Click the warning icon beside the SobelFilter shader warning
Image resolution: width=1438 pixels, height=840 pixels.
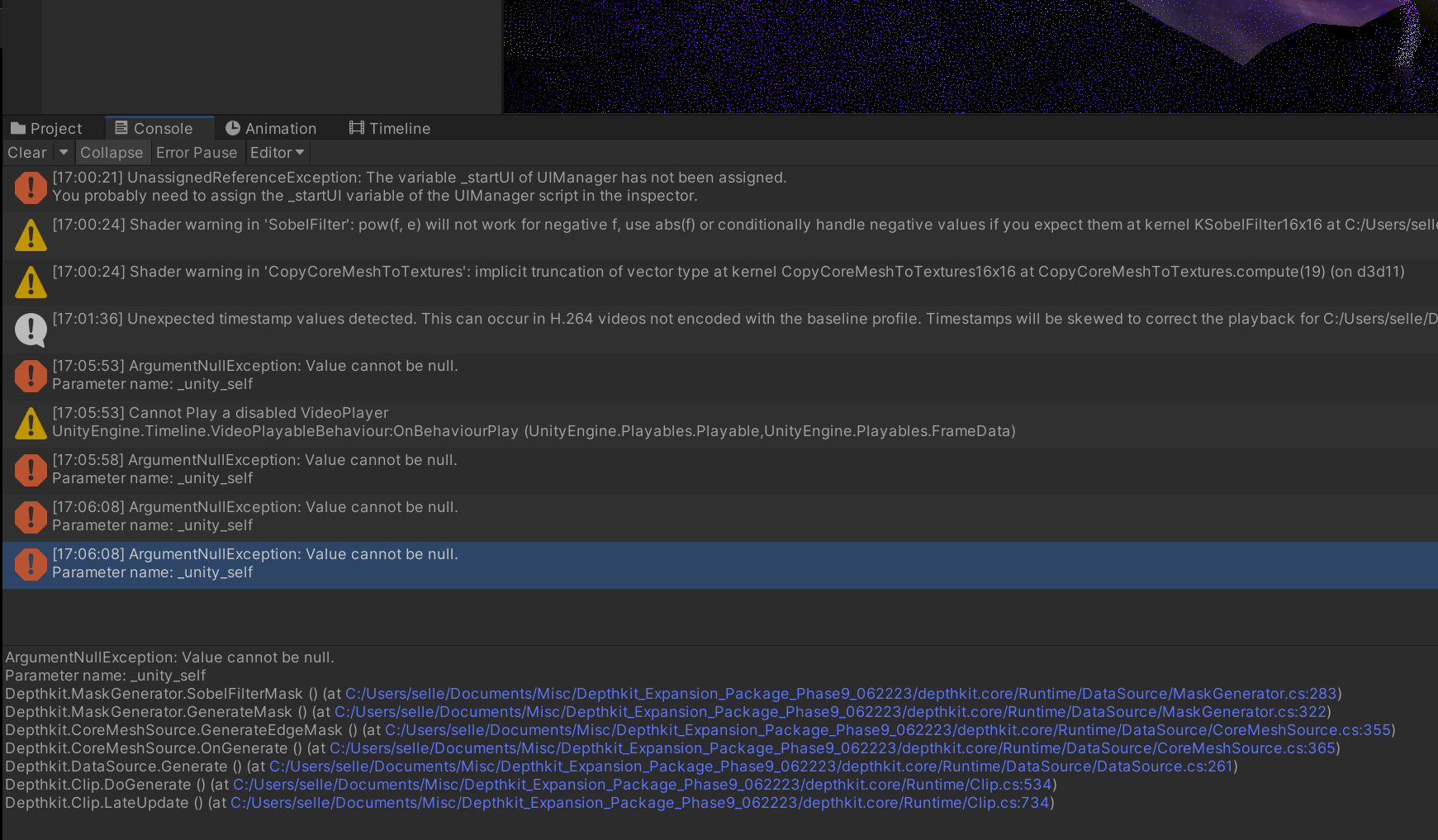click(31, 235)
